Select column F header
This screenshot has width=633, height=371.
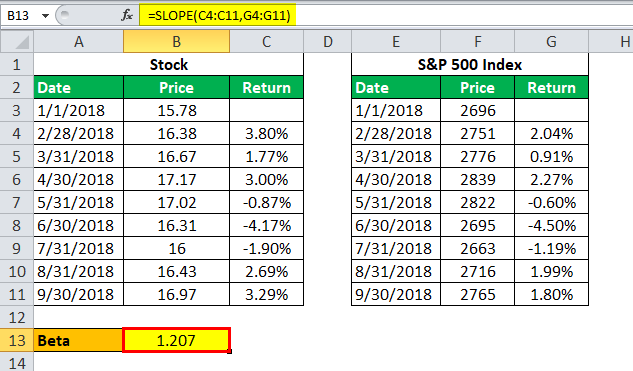pyautogui.click(x=478, y=42)
